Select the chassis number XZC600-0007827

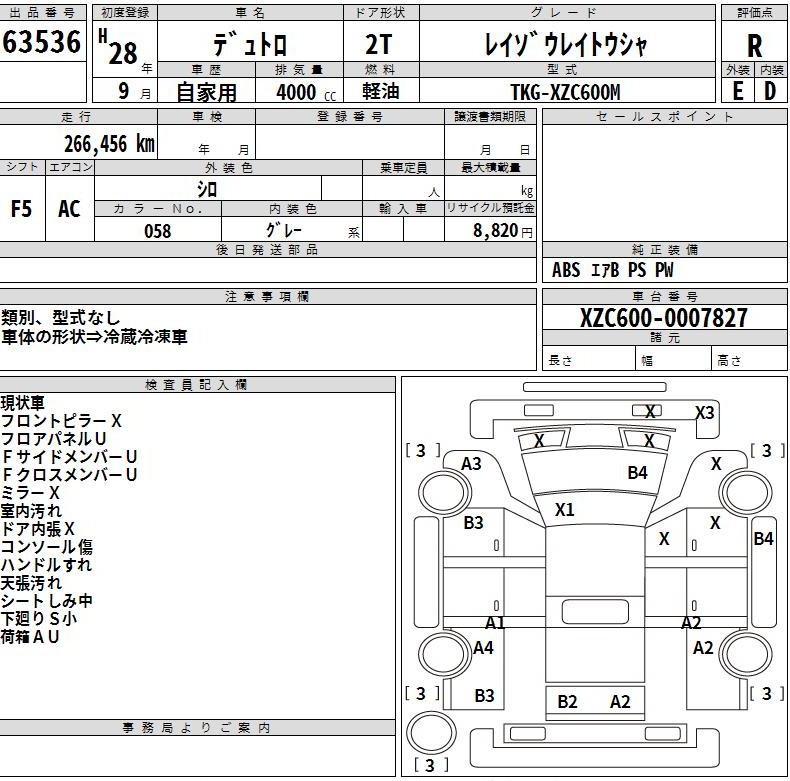point(664,318)
